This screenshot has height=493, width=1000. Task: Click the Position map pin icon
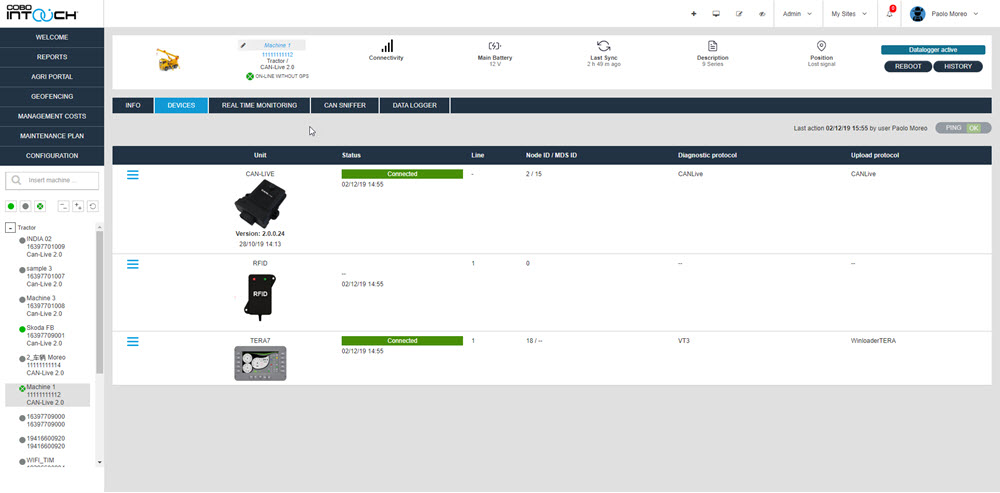click(x=821, y=46)
